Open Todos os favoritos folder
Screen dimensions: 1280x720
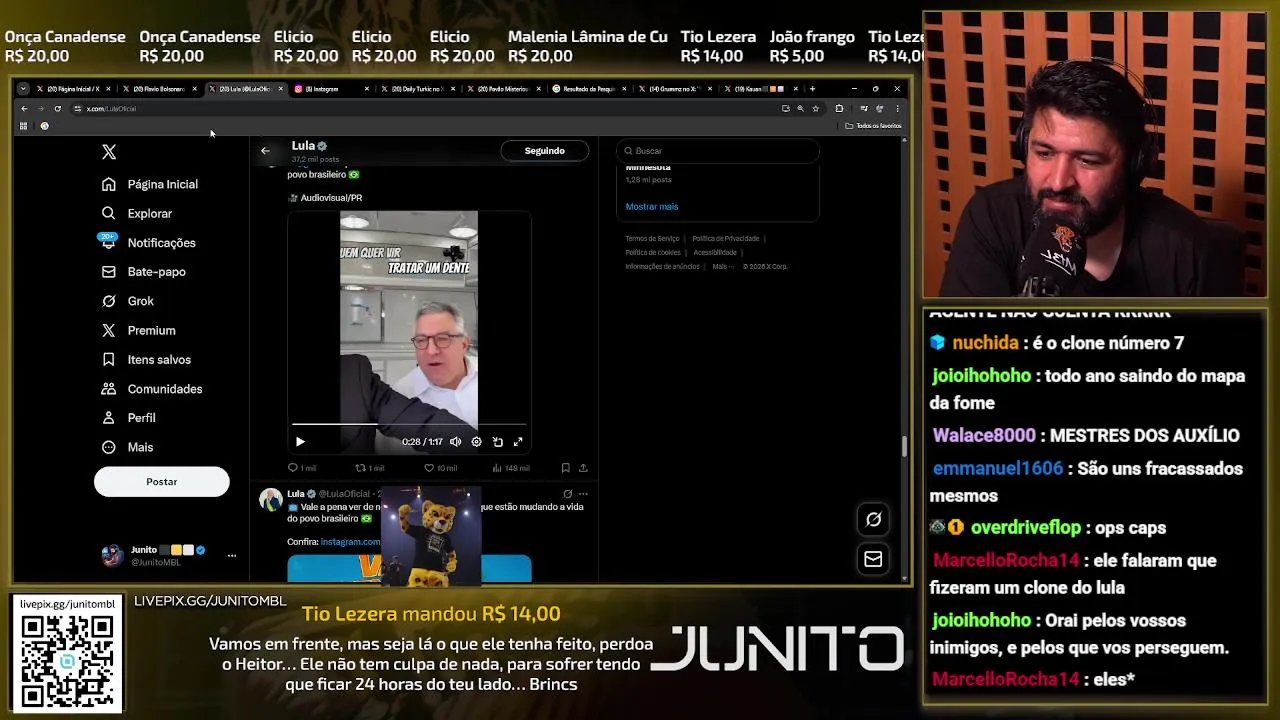(x=874, y=126)
